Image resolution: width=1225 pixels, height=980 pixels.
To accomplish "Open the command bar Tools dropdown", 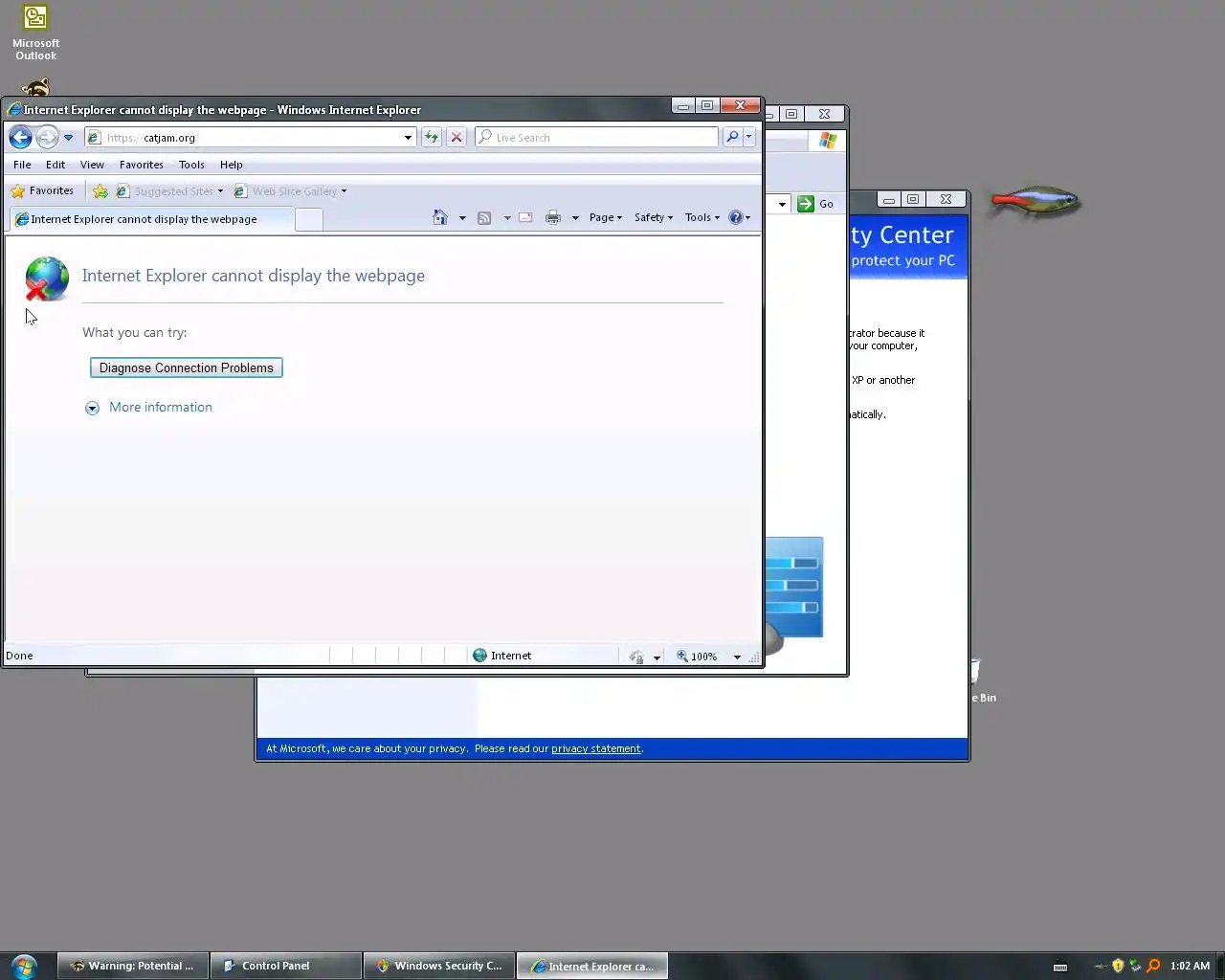I will coord(702,217).
